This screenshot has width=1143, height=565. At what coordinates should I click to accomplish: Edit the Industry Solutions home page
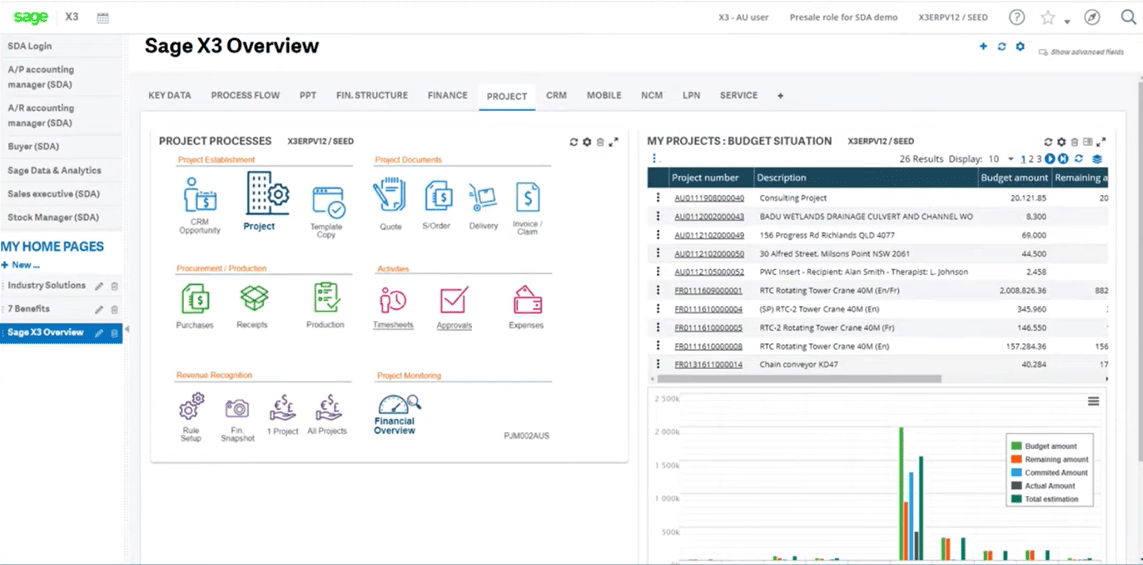[x=99, y=286]
